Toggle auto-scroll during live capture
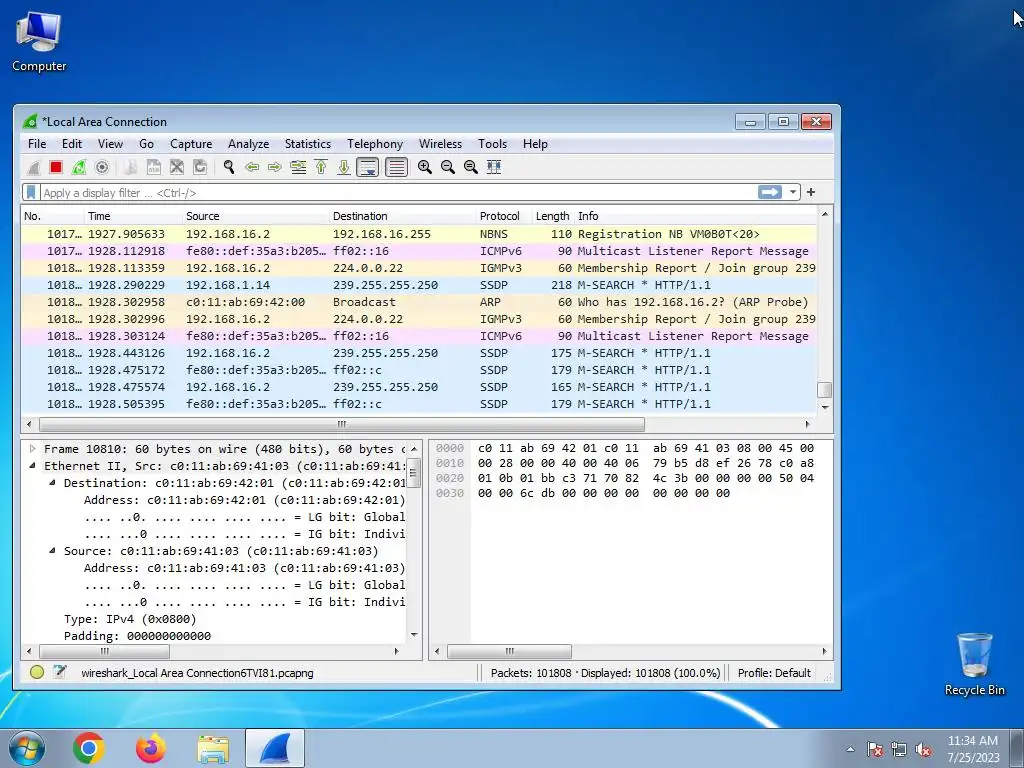This screenshot has height=768, width=1024. click(x=368, y=168)
